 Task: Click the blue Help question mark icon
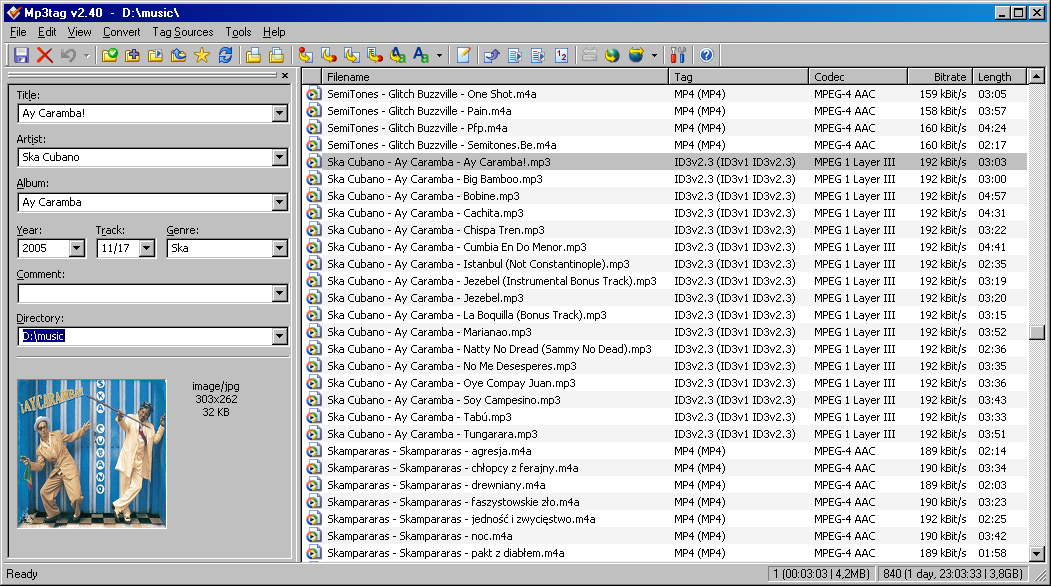click(706, 55)
